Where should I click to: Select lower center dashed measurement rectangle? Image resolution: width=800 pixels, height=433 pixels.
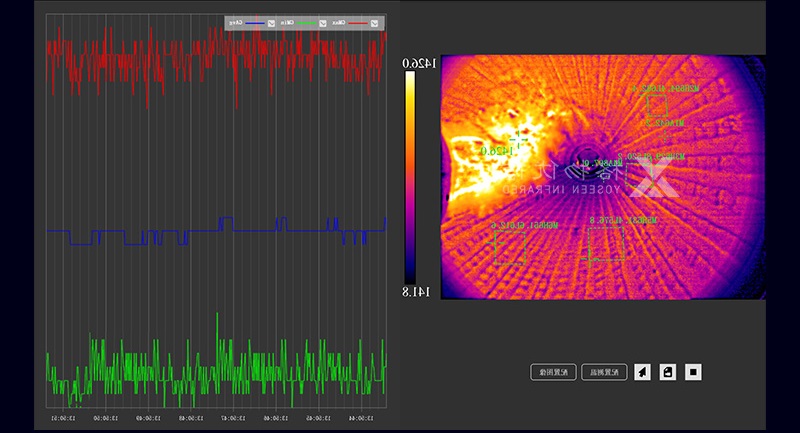tap(606, 243)
